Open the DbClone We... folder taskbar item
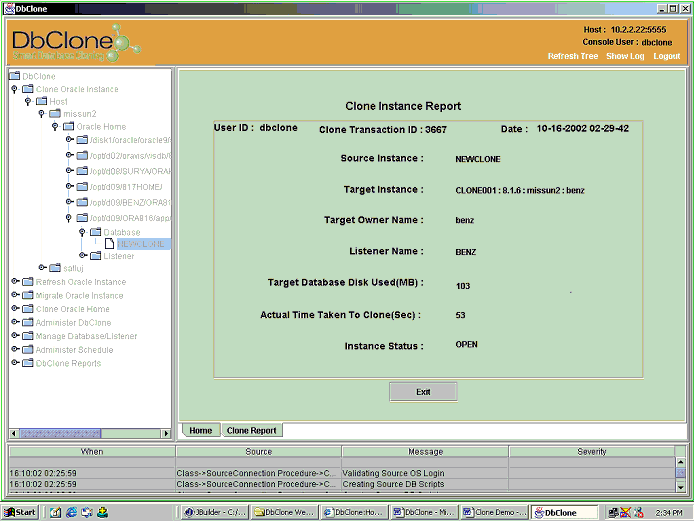Image resolution: width=694 pixels, height=521 pixels. tap(285, 512)
